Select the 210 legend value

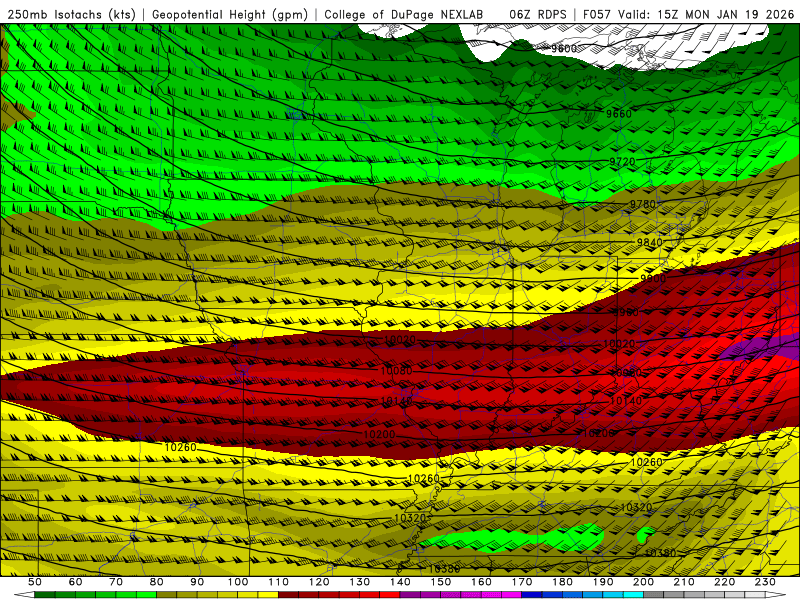684,582
